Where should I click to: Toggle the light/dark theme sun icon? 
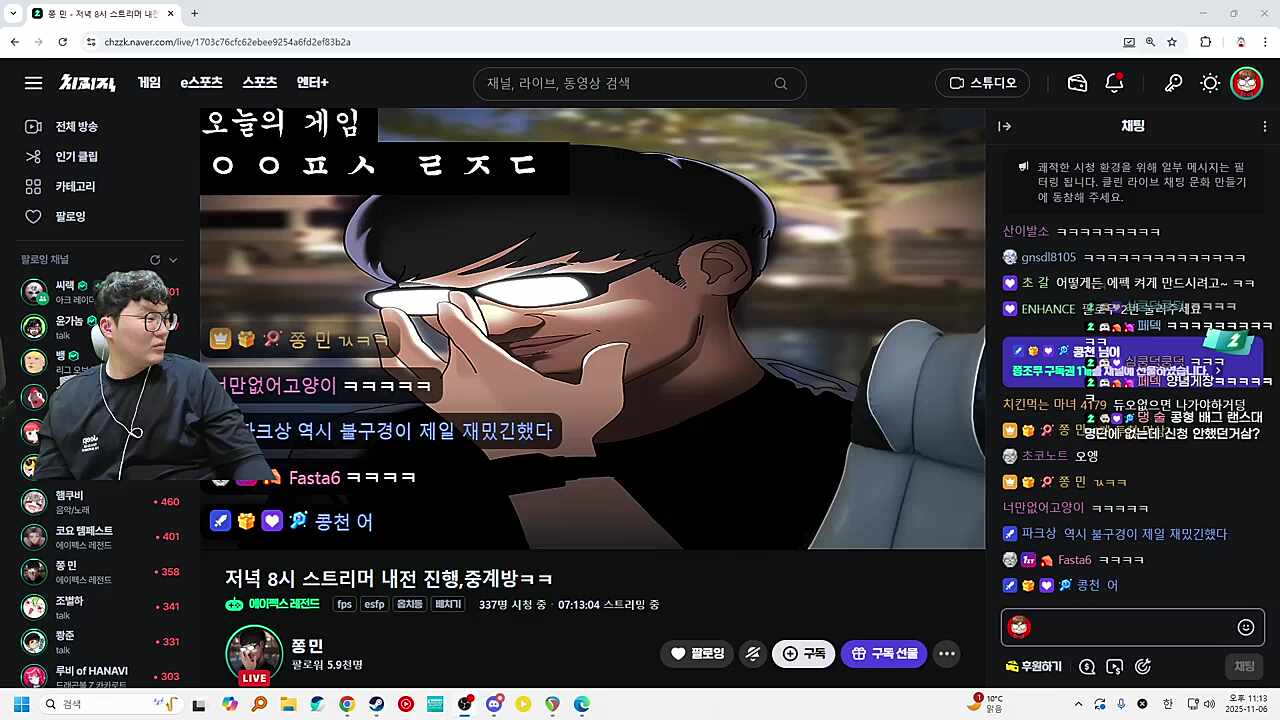point(1210,83)
